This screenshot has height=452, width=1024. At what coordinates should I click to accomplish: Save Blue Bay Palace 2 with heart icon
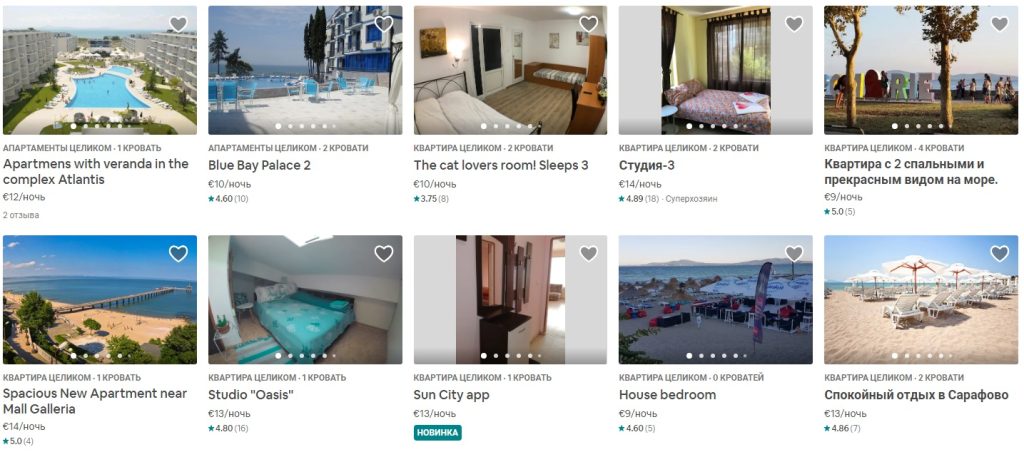point(384,24)
